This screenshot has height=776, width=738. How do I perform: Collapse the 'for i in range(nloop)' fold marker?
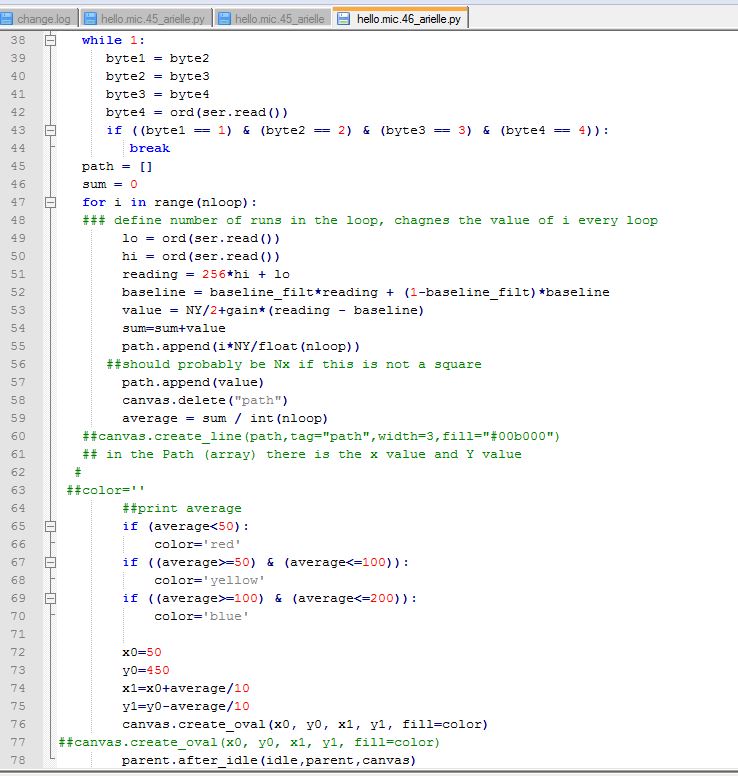pyautogui.click(x=50, y=202)
